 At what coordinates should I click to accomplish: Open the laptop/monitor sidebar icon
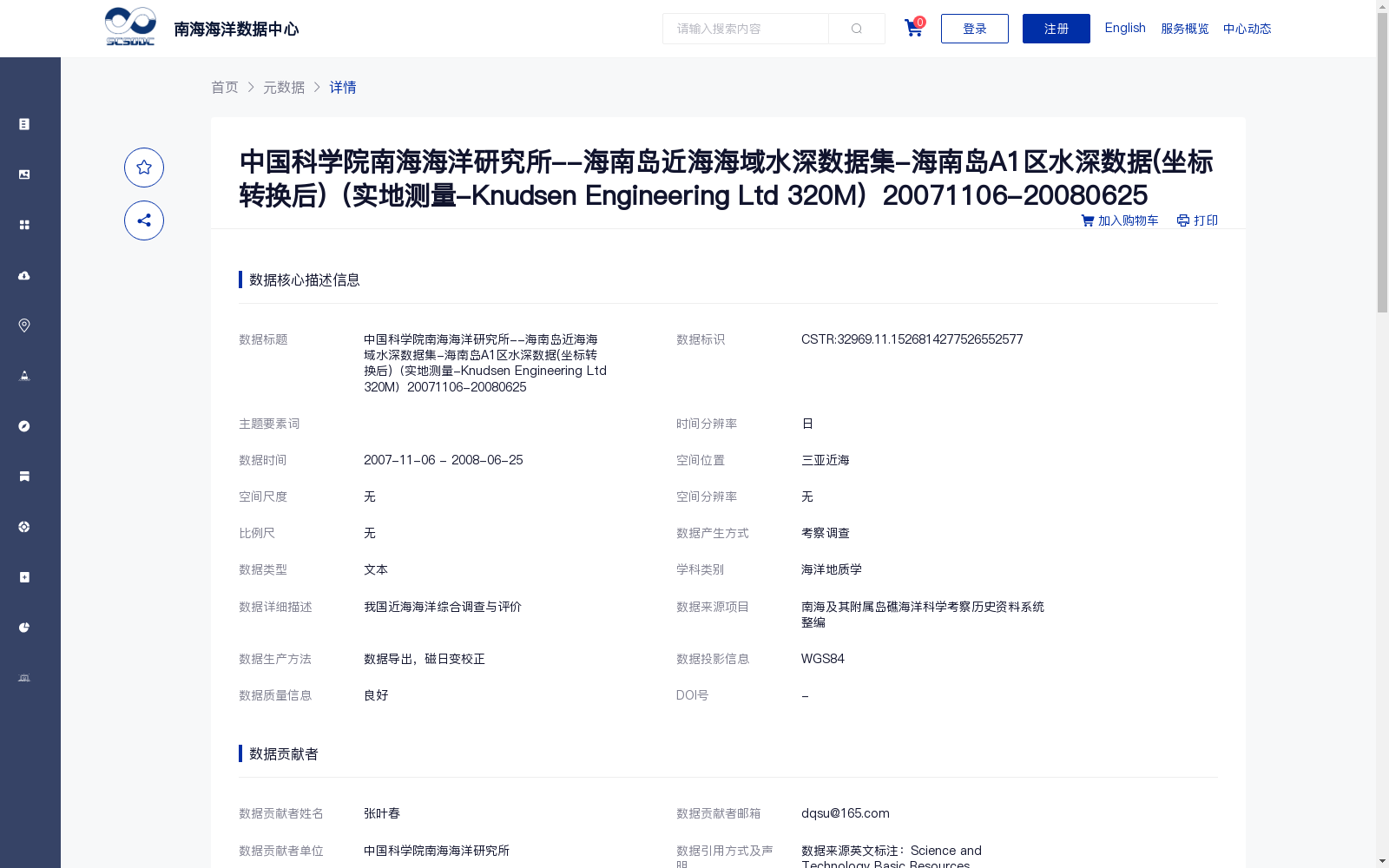coord(24,678)
